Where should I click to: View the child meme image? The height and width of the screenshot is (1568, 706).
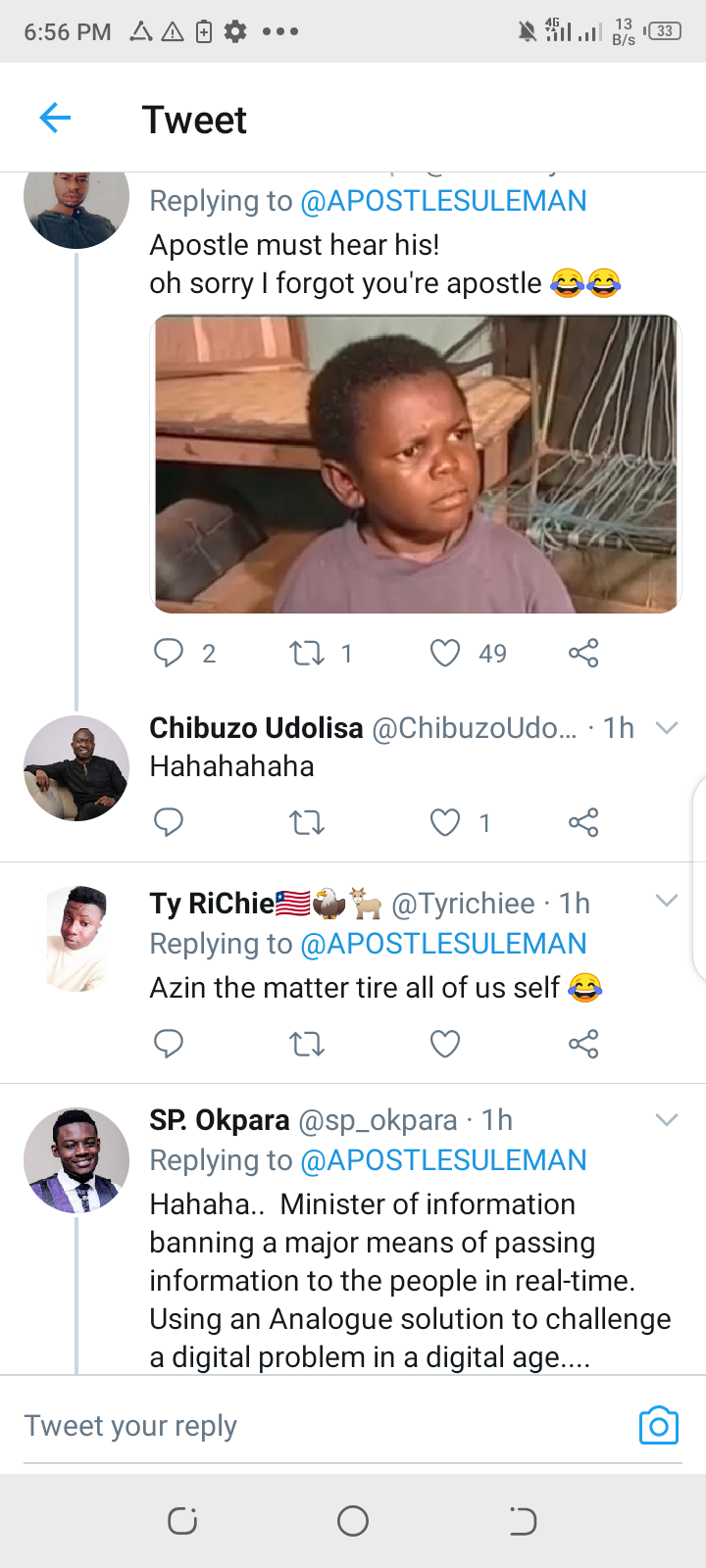pos(416,464)
